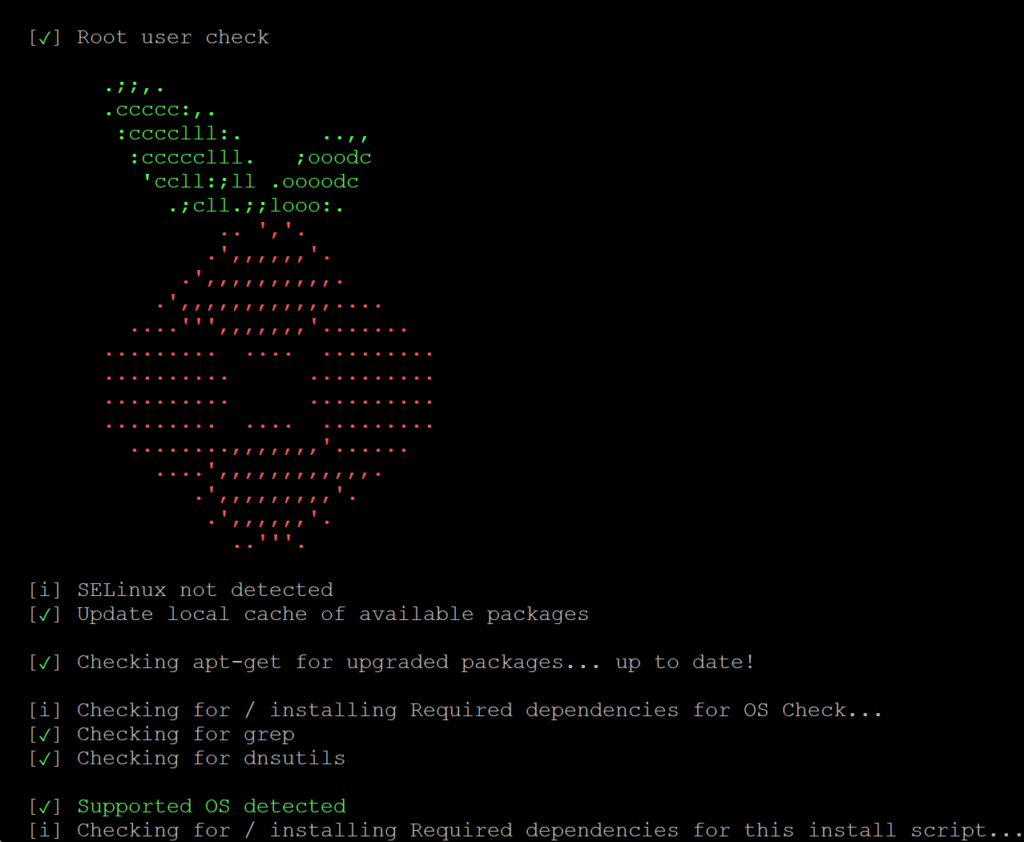Click the checkmark beside Supported OS detected
The height and width of the screenshot is (842, 1024).
tap(44, 807)
